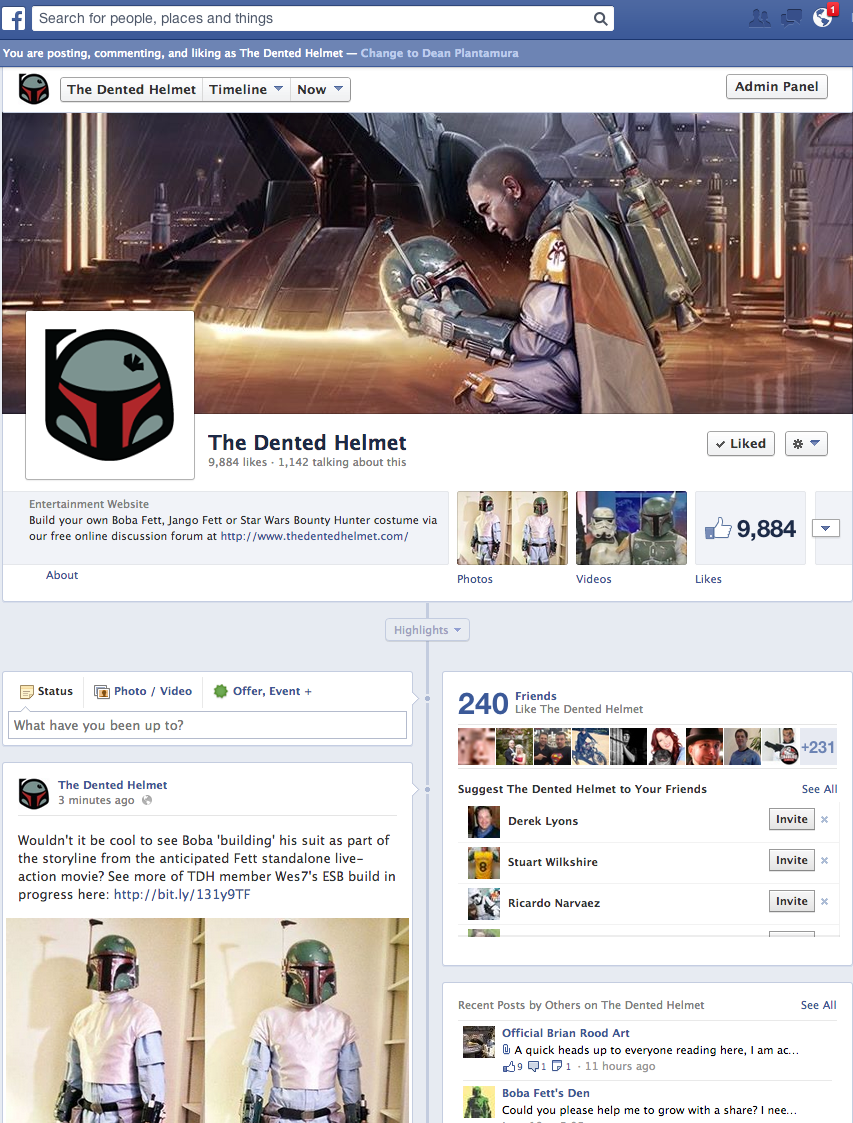Click See All for recent posts
The width and height of the screenshot is (853, 1123).
(819, 1005)
